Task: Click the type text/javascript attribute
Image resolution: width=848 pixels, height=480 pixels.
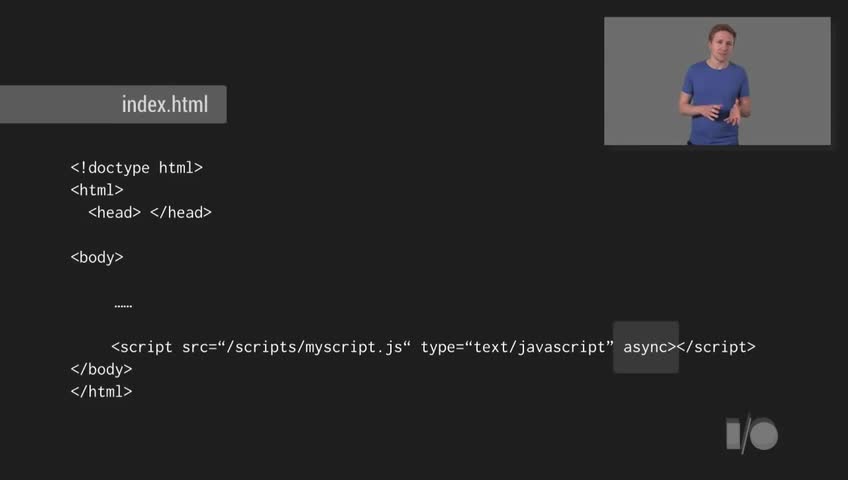Action: [517, 347]
